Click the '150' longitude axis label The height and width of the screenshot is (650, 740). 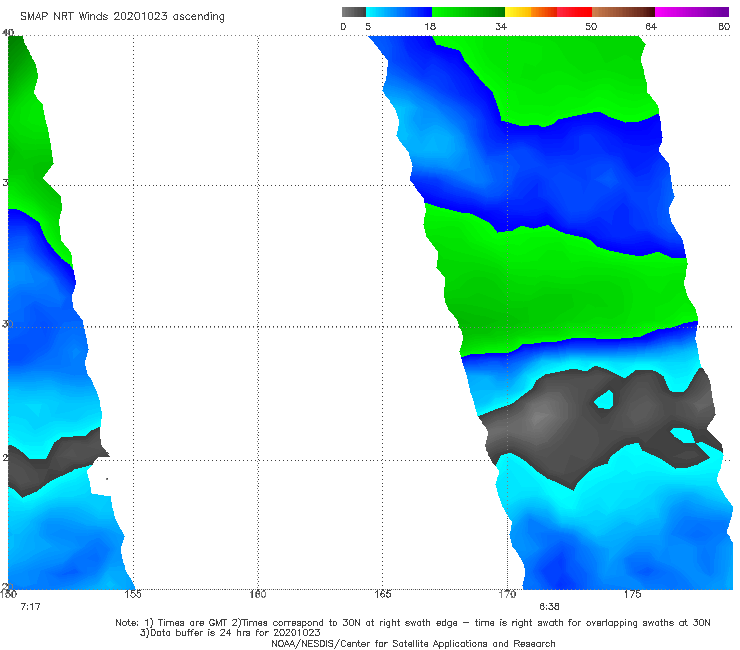[x=8, y=594]
